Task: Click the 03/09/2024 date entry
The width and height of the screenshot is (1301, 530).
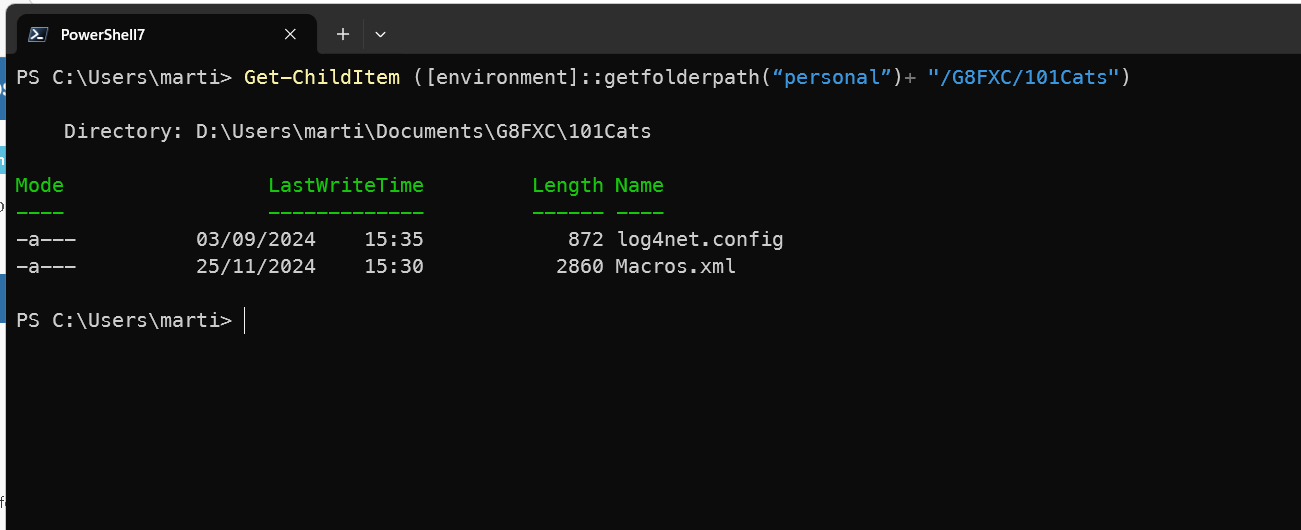Action: [256, 240]
